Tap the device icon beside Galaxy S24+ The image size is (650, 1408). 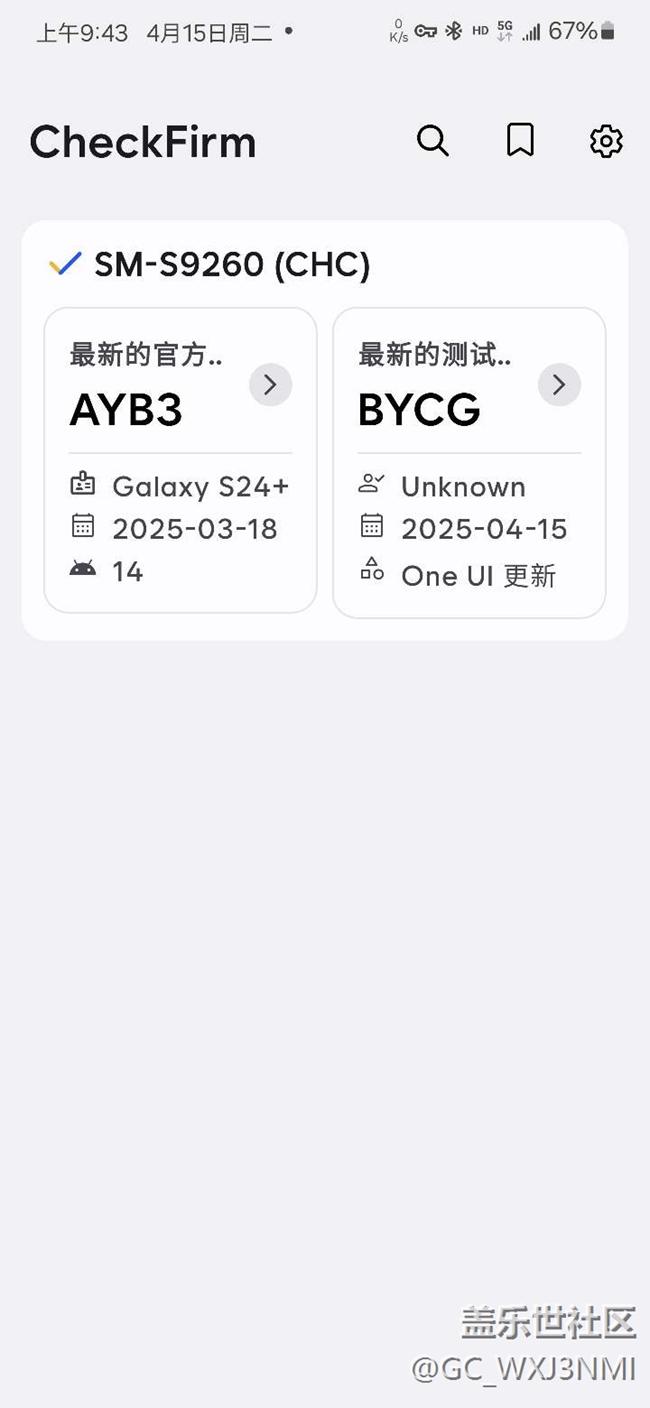click(83, 485)
